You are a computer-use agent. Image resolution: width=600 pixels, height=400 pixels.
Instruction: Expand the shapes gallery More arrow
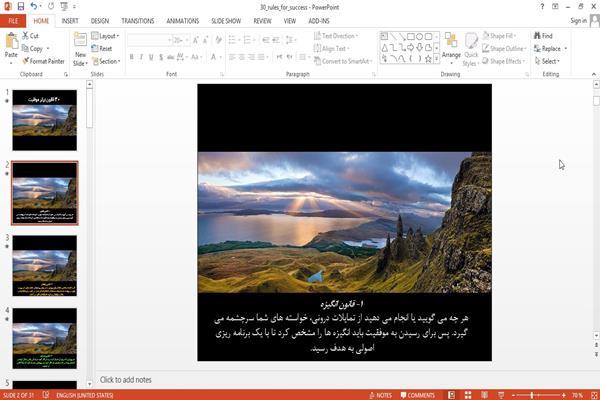[x=436, y=59]
